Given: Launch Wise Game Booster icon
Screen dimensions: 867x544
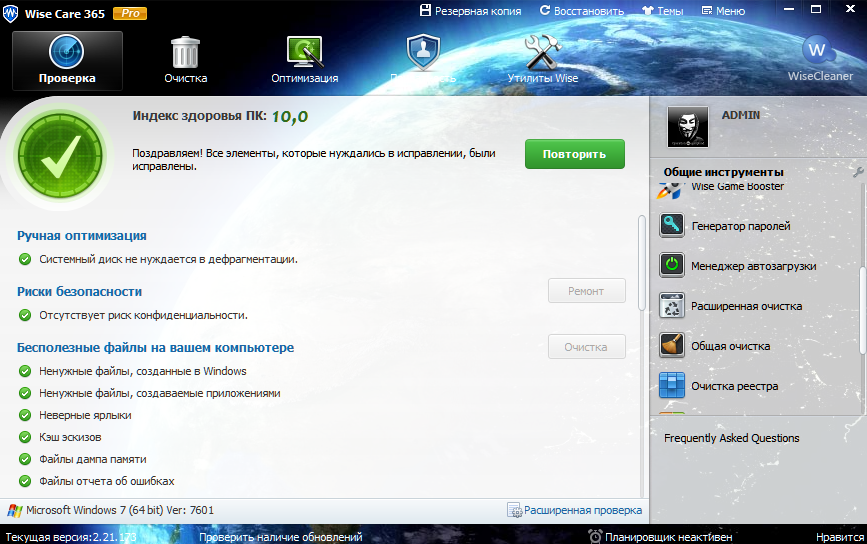Looking at the screenshot, I should [671, 190].
